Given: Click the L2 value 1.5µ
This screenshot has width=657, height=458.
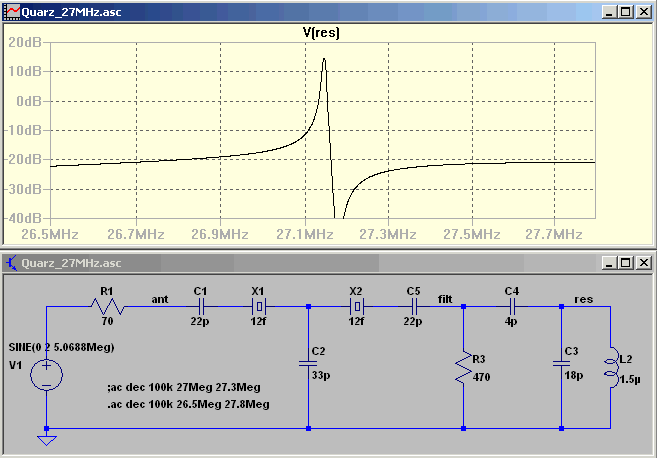Looking at the screenshot, I should (630, 380).
